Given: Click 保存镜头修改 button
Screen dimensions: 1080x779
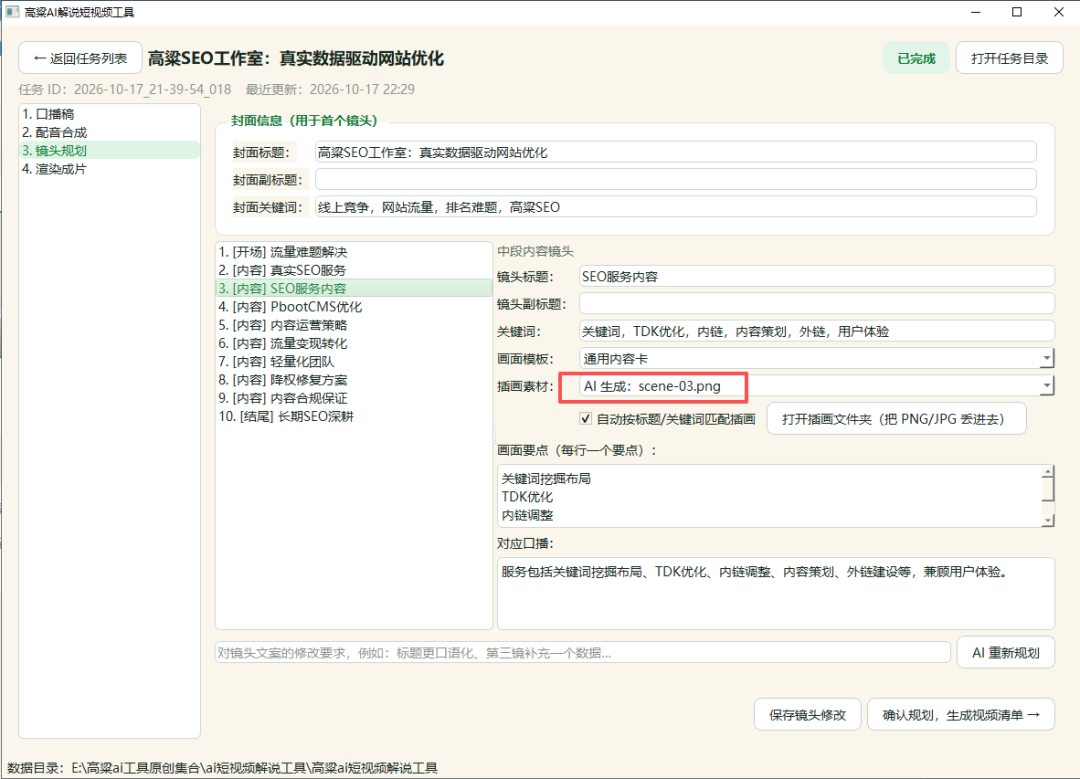Looking at the screenshot, I should [x=807, y=715].
